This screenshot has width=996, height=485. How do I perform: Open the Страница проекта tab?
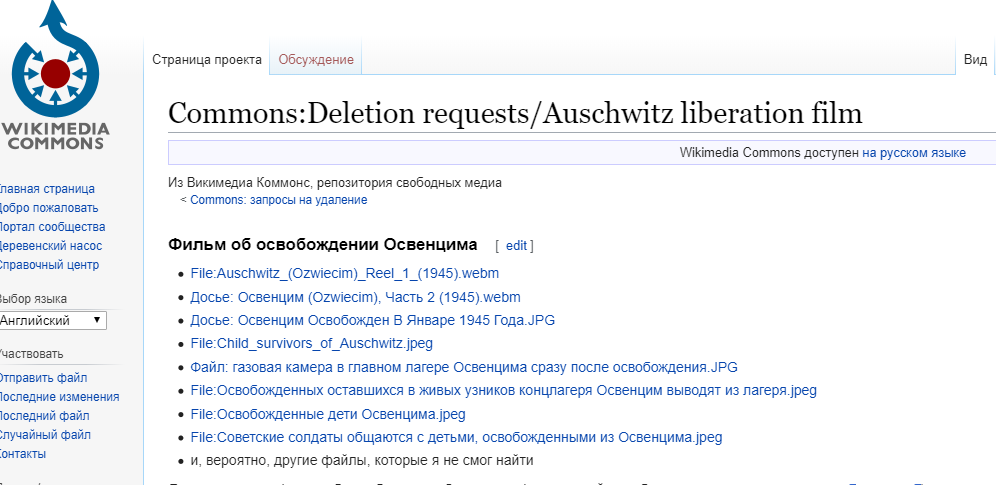click(206, 60)
